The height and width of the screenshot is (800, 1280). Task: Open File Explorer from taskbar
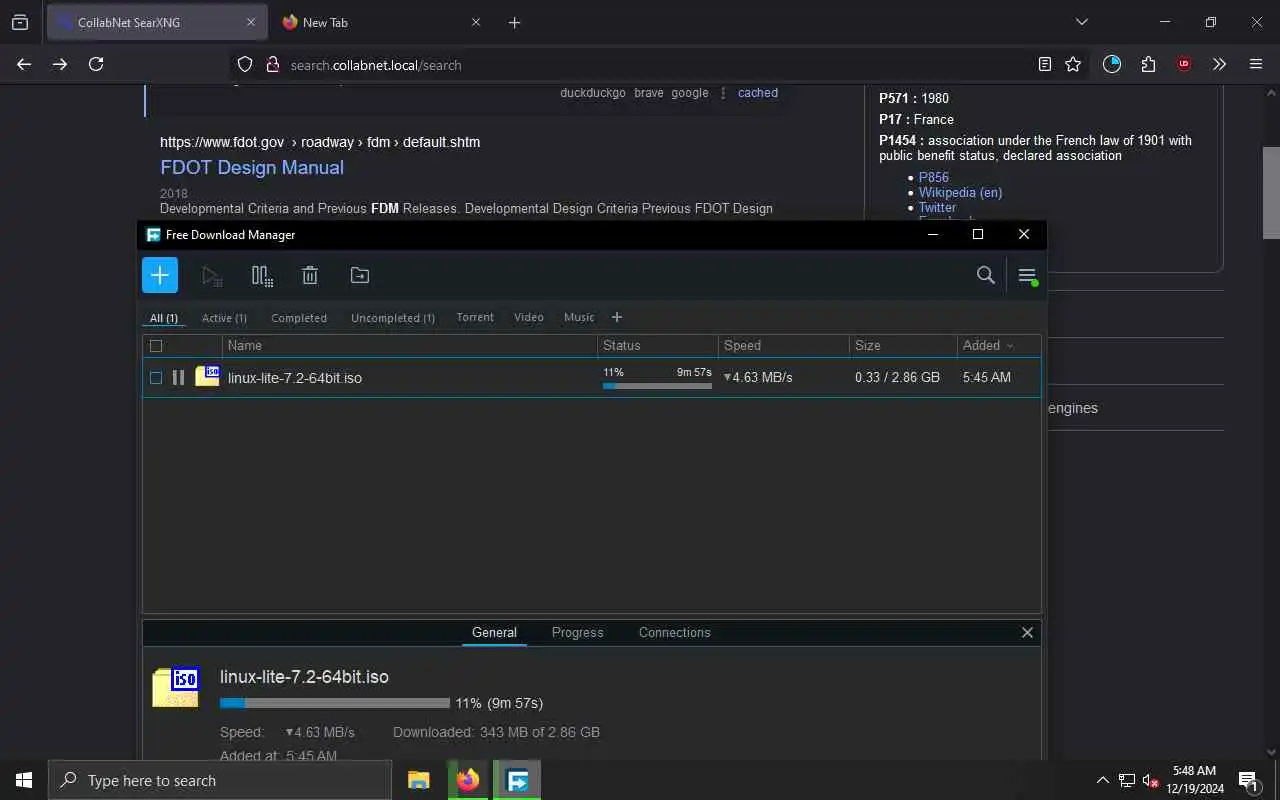[418, 780]
